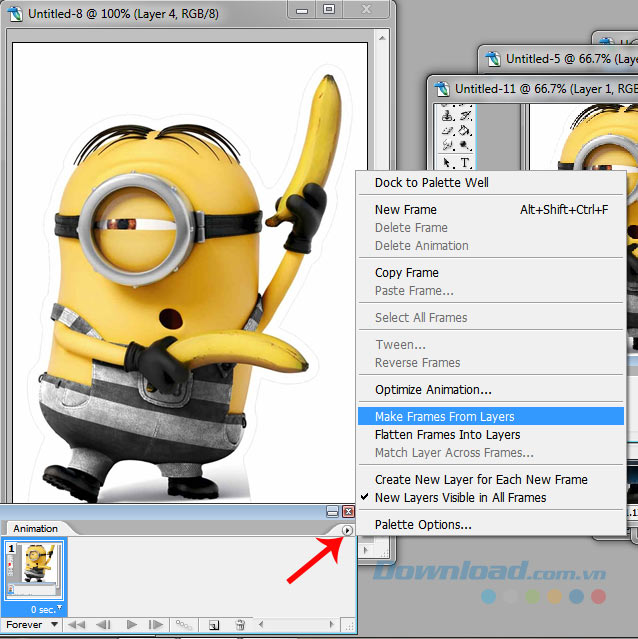Delete frame using the trash icon
The height and width of the screenshot is (639, 638).
[240, 625]
